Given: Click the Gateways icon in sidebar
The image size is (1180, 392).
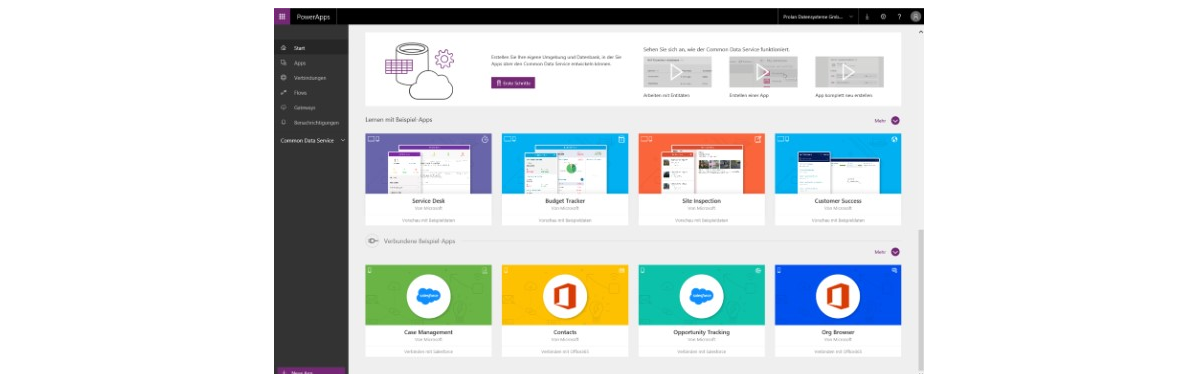Looking at the screenshot, I should (x=283, y=108).
